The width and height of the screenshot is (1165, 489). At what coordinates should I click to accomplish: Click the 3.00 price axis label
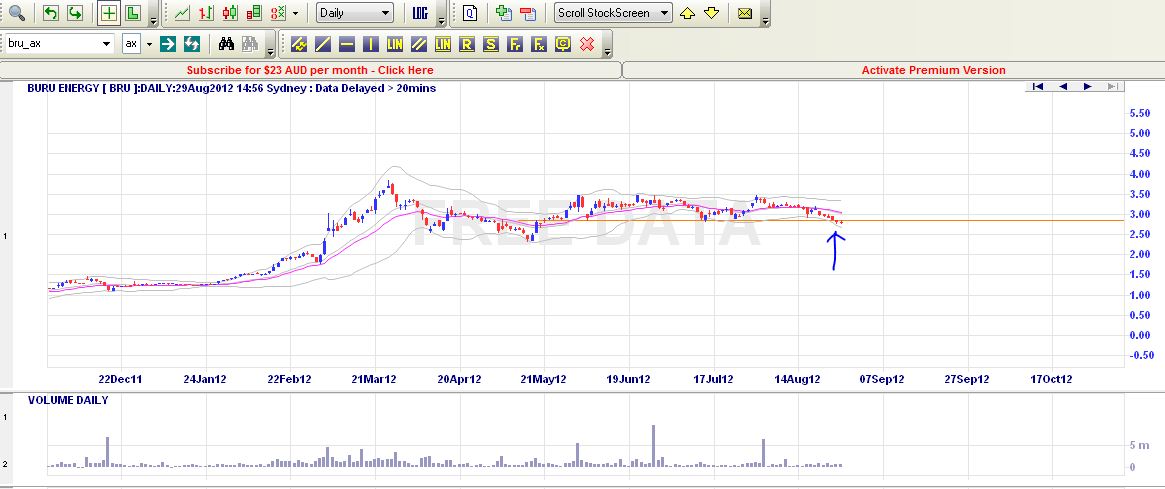tap(1140, 214)
